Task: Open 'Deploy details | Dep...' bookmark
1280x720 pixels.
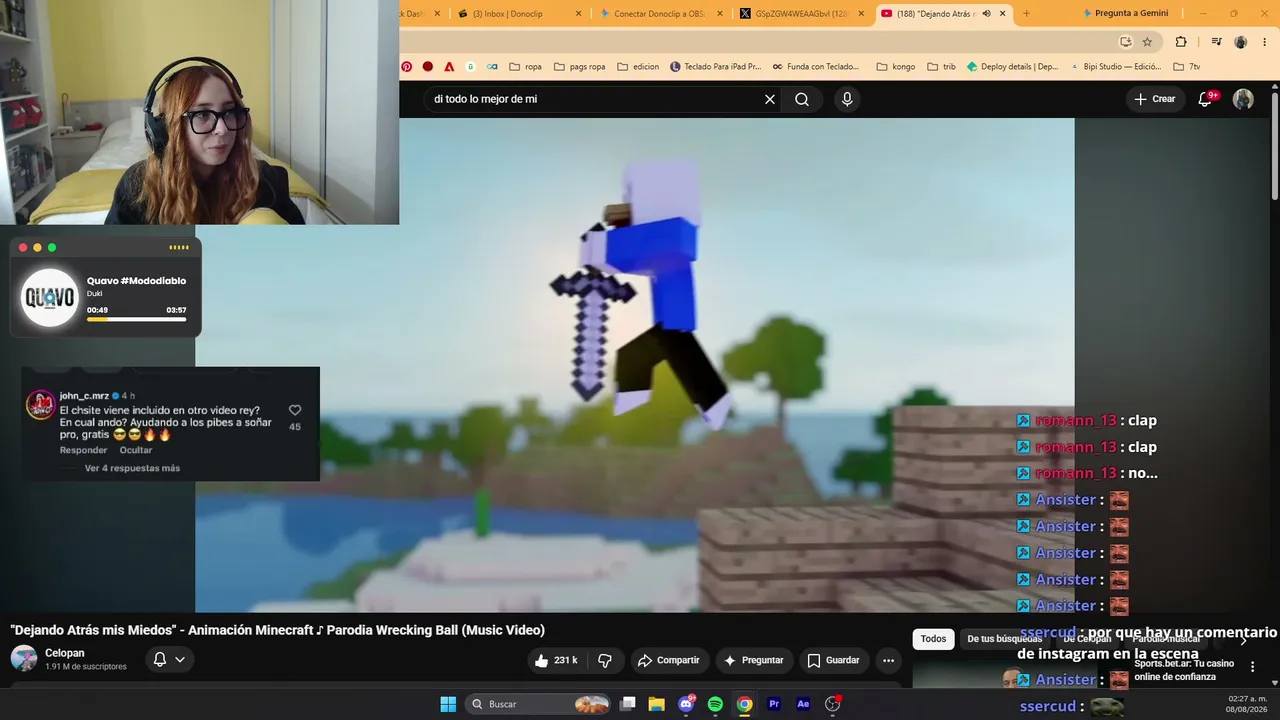Action: (x=1012, y=67)
